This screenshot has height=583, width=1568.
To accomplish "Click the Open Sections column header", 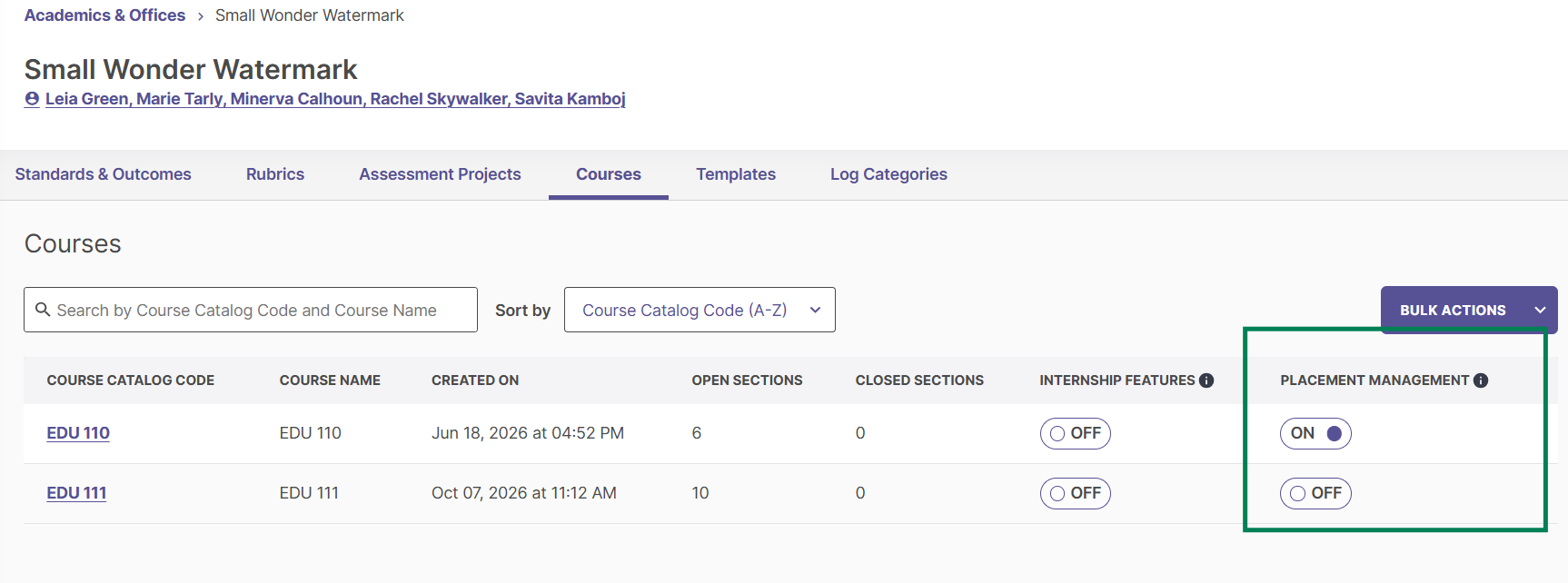I will coord(747,380).
